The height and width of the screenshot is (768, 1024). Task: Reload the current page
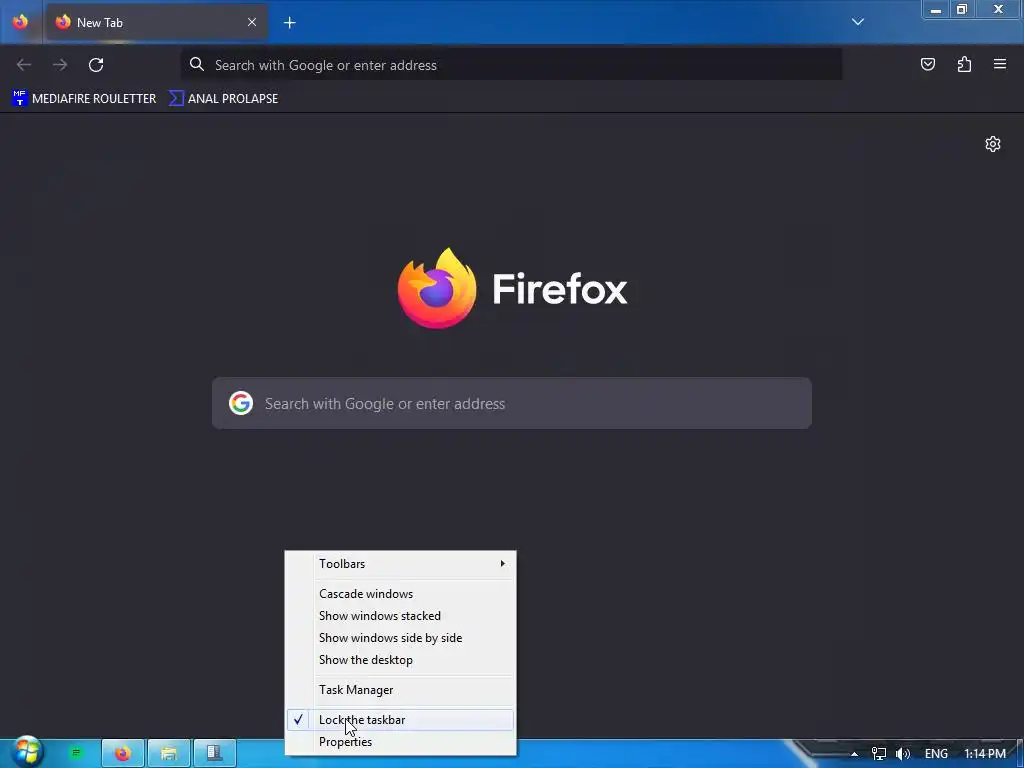[x=96, y=65]
